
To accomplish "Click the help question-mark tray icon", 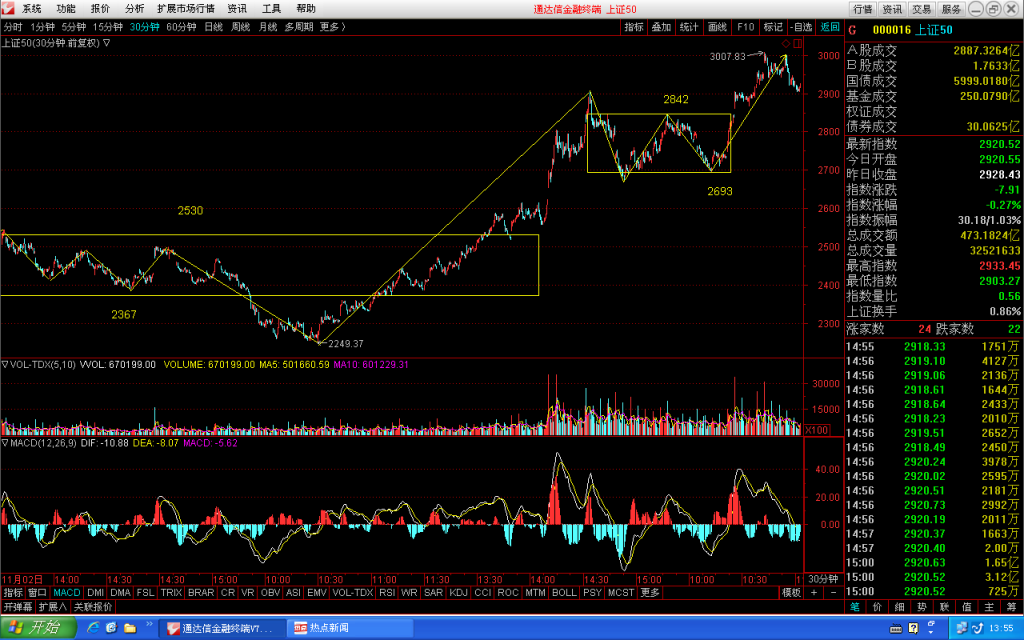I will point(913,628).
